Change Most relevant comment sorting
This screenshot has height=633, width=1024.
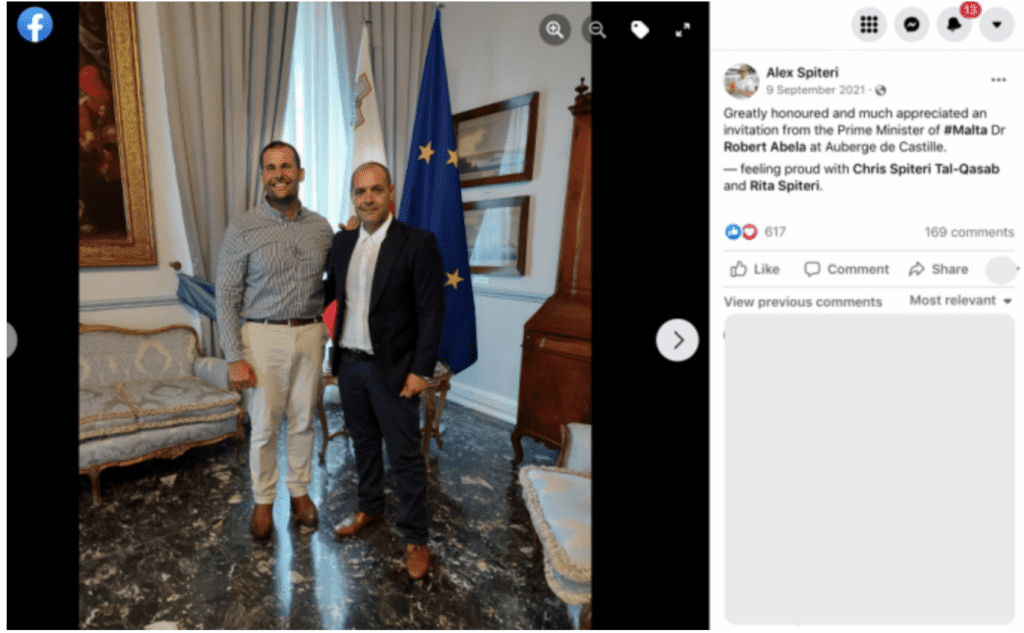click(961, 300)
